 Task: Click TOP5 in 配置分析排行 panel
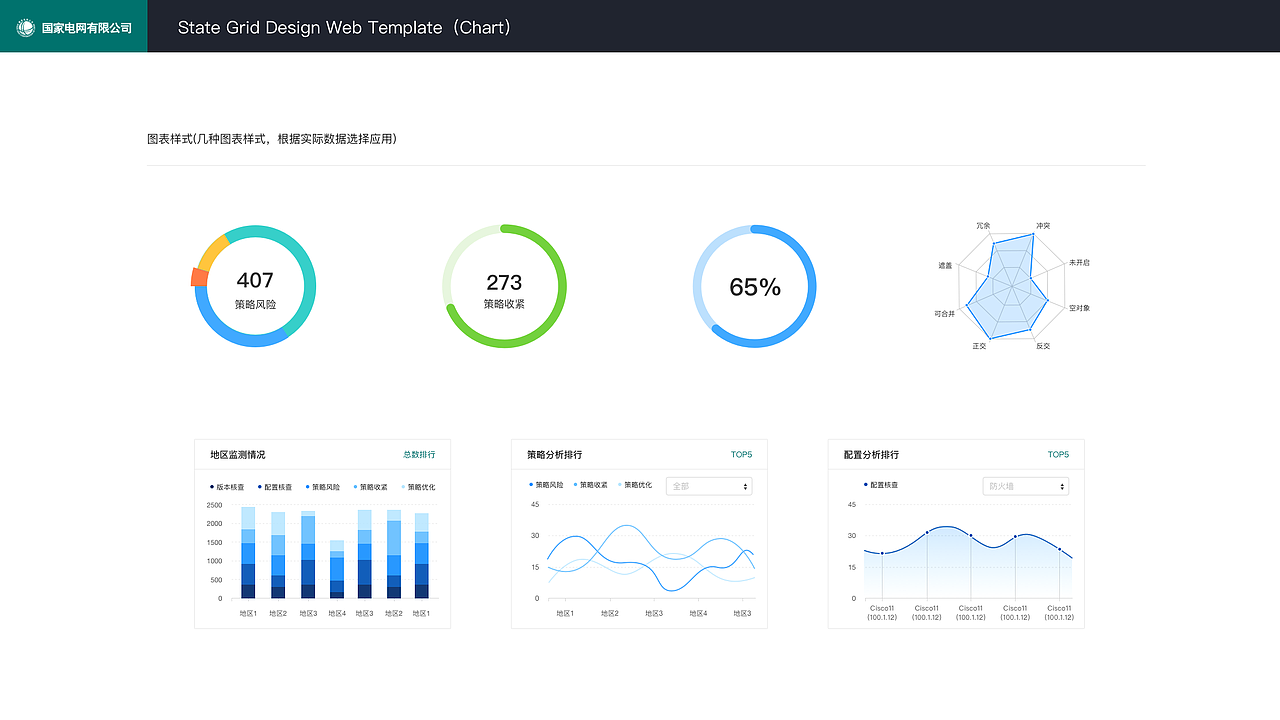(x=1058, y=455)
